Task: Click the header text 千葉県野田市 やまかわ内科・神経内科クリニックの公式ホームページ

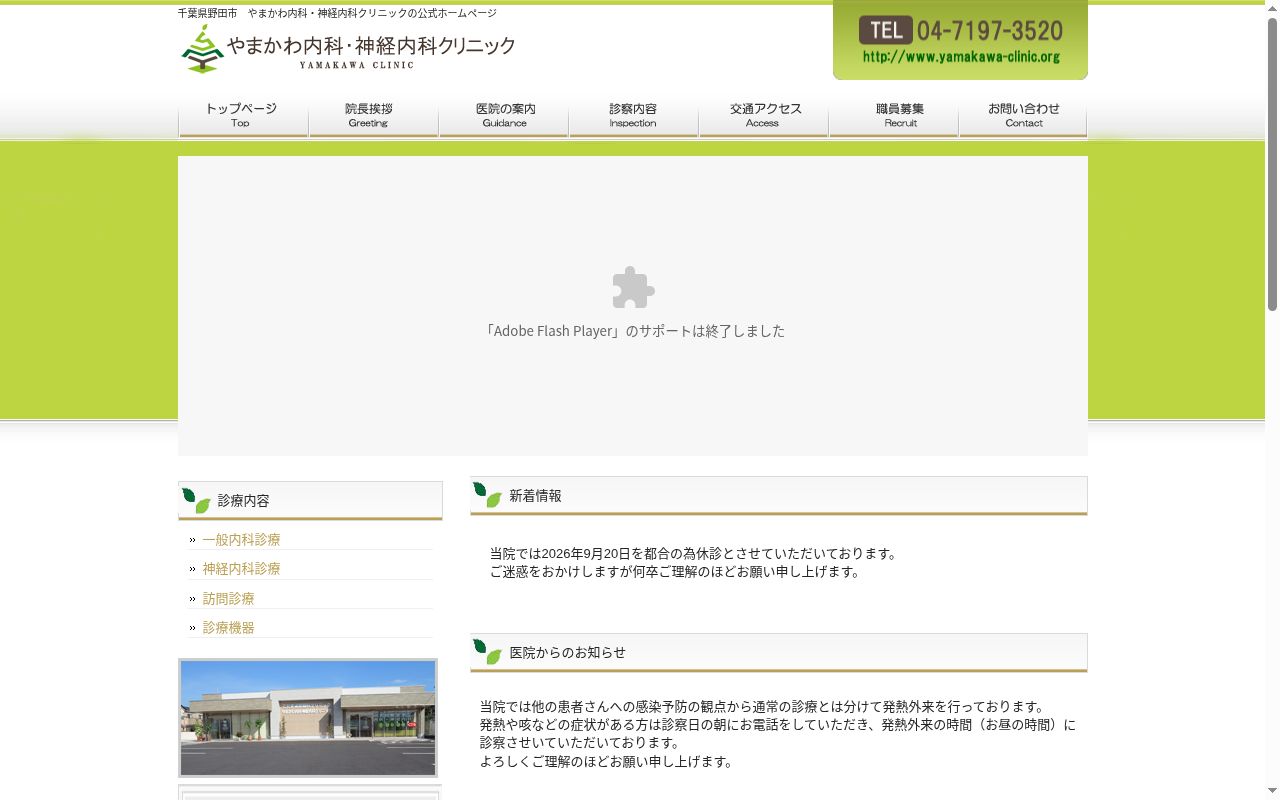Action: click(x=337, y=13)
